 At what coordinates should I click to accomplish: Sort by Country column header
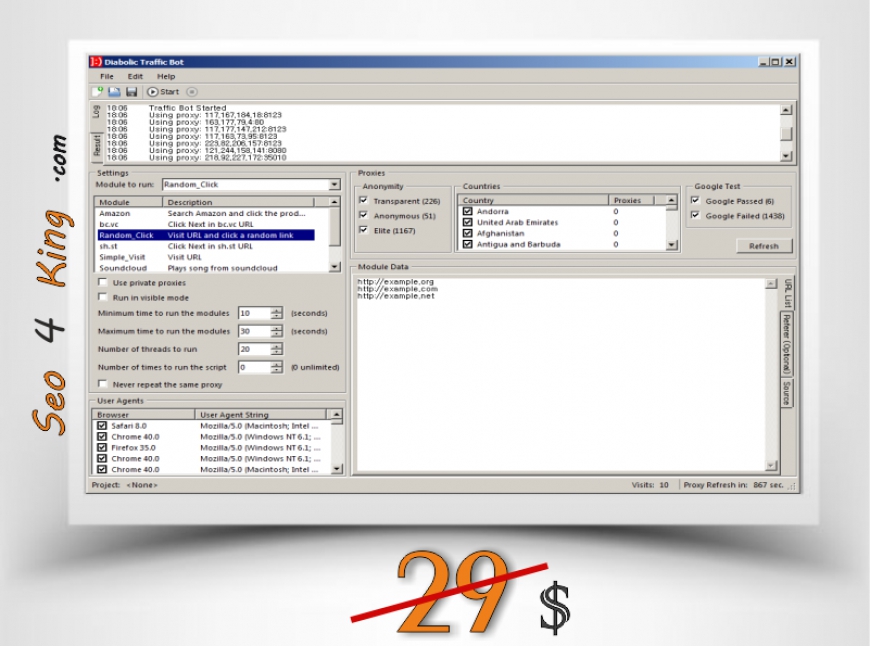(x=534, y=200)
